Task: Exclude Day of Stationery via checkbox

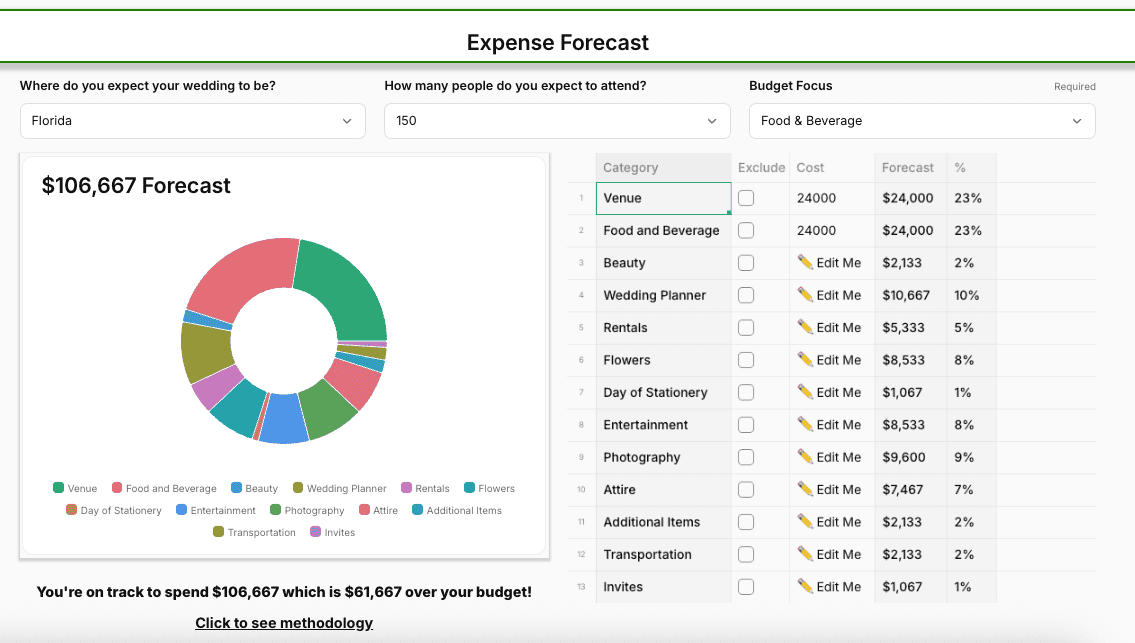Action: [x=746, y=392]
